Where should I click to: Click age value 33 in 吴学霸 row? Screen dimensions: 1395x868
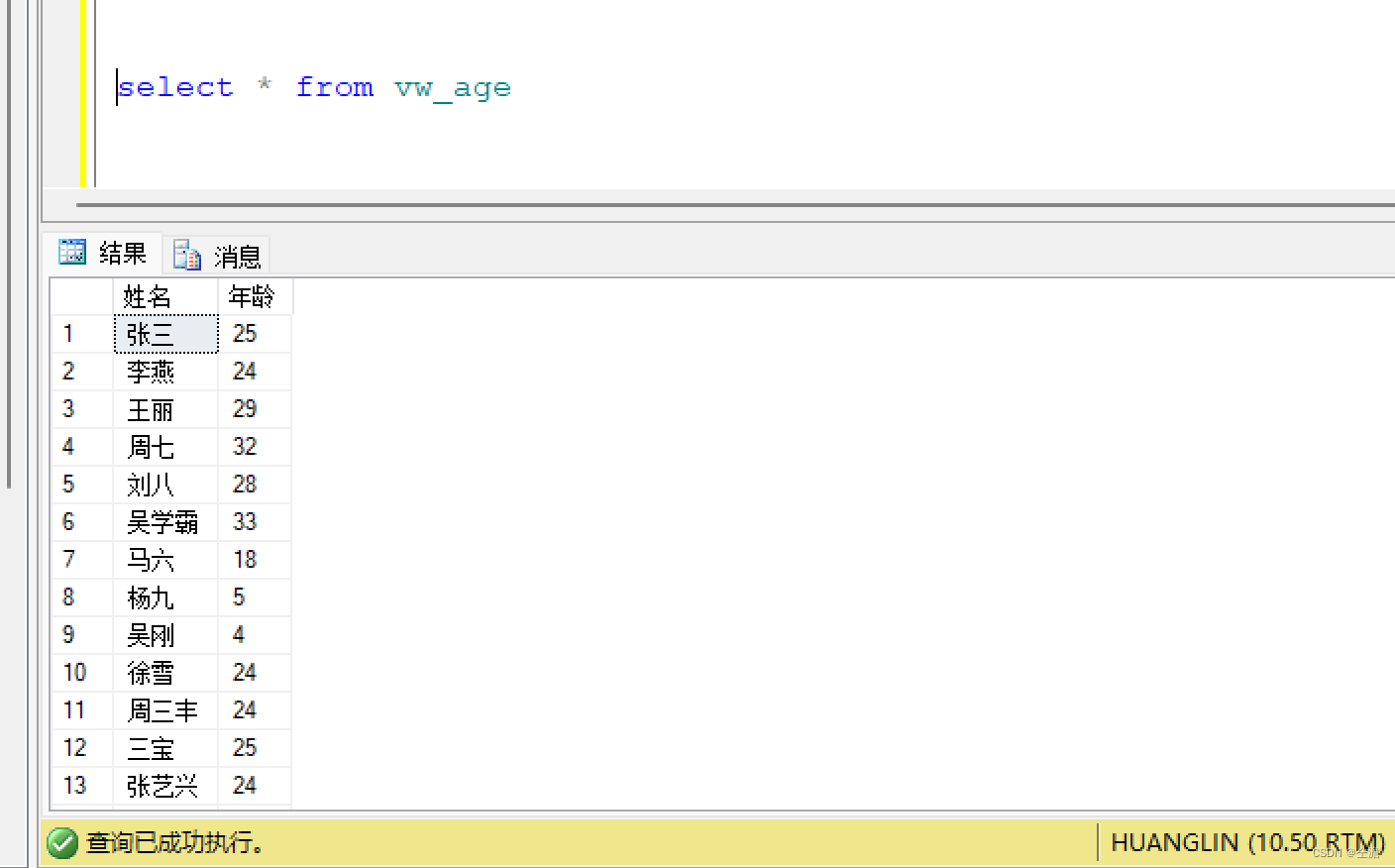point(255,522)
